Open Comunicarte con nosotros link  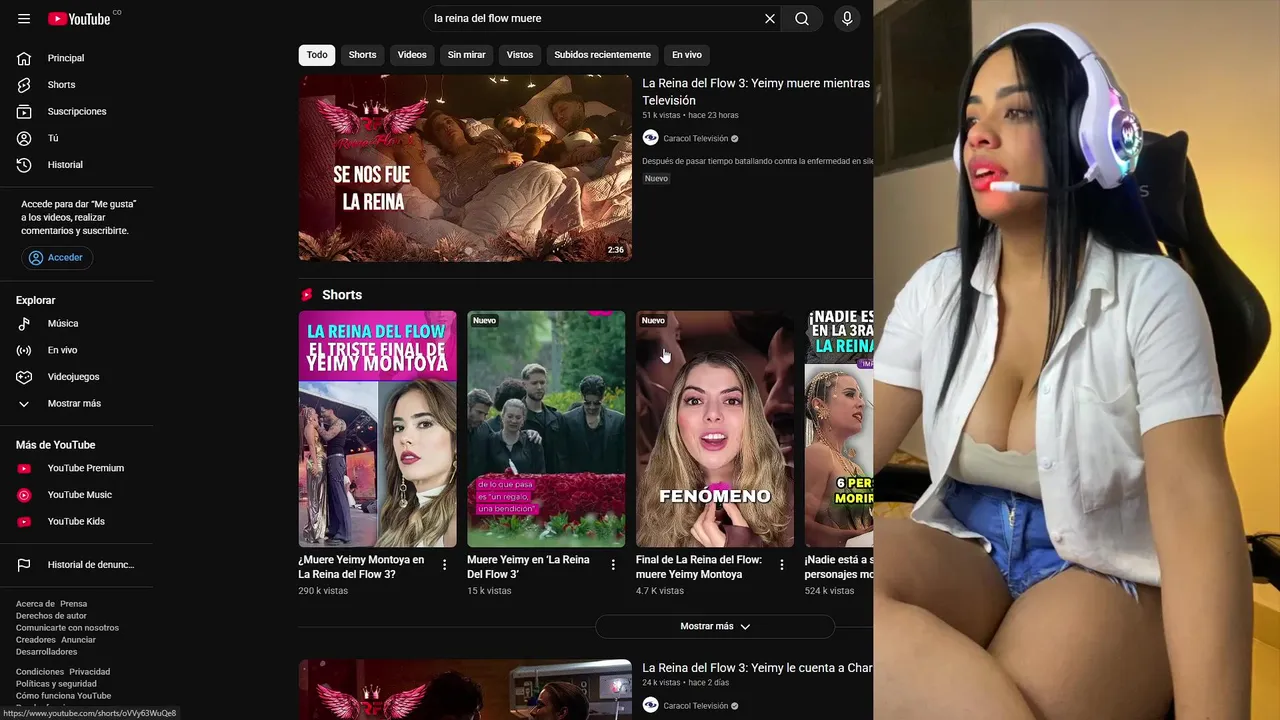(67, 628)
